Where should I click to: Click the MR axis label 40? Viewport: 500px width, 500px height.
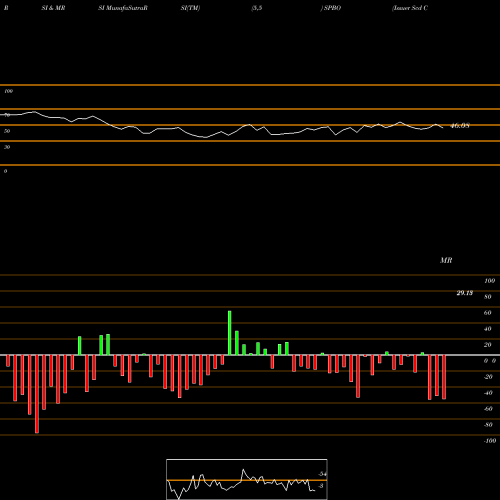click(488, 329)
